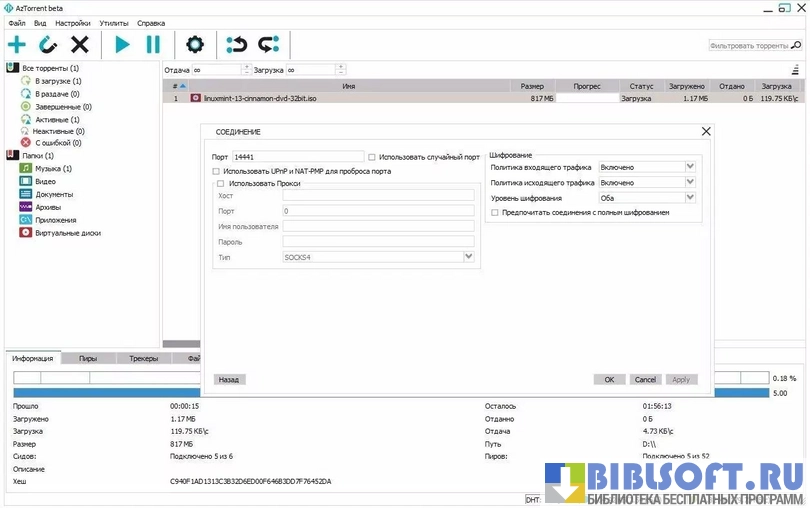
Task: Toggle the UPnP and NAT-PMP checkbox
Action: (217, 171)
